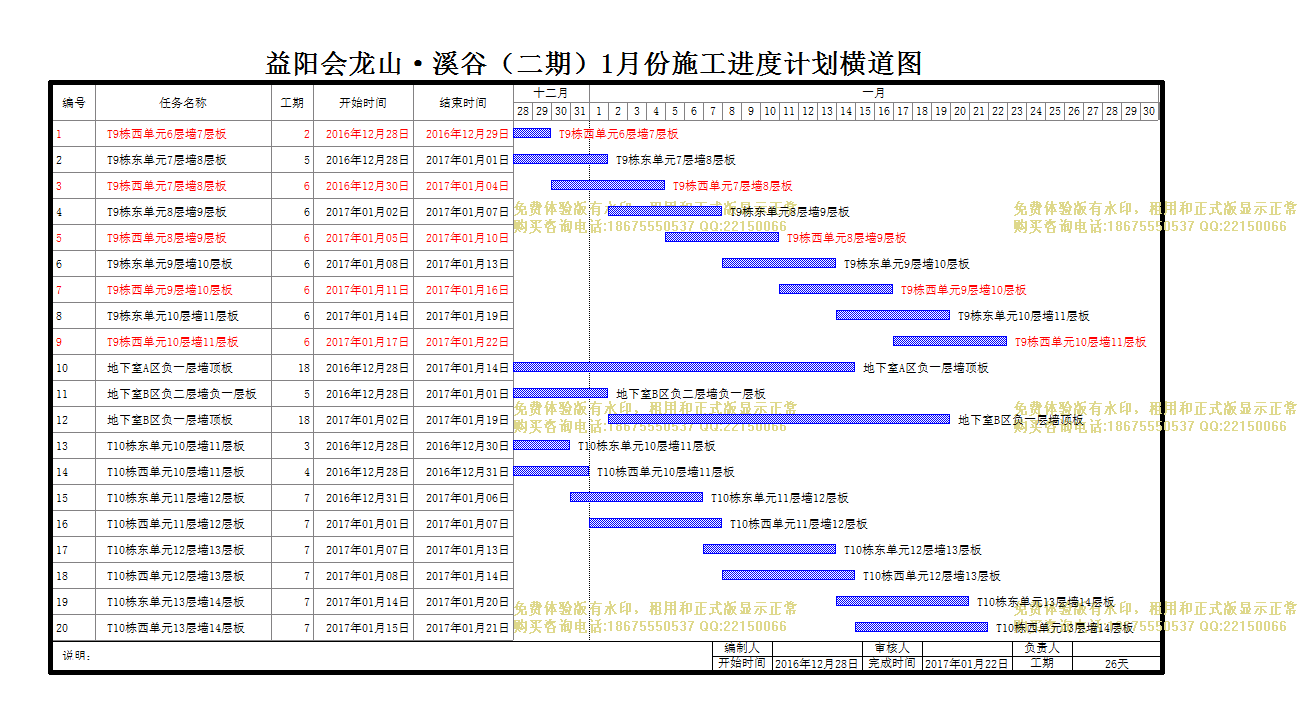This screenshot has width=1297, height=721.
Task: Click the Gantt bar of task 18 T10栋西单元12层墙13层板
Action: 789,575
